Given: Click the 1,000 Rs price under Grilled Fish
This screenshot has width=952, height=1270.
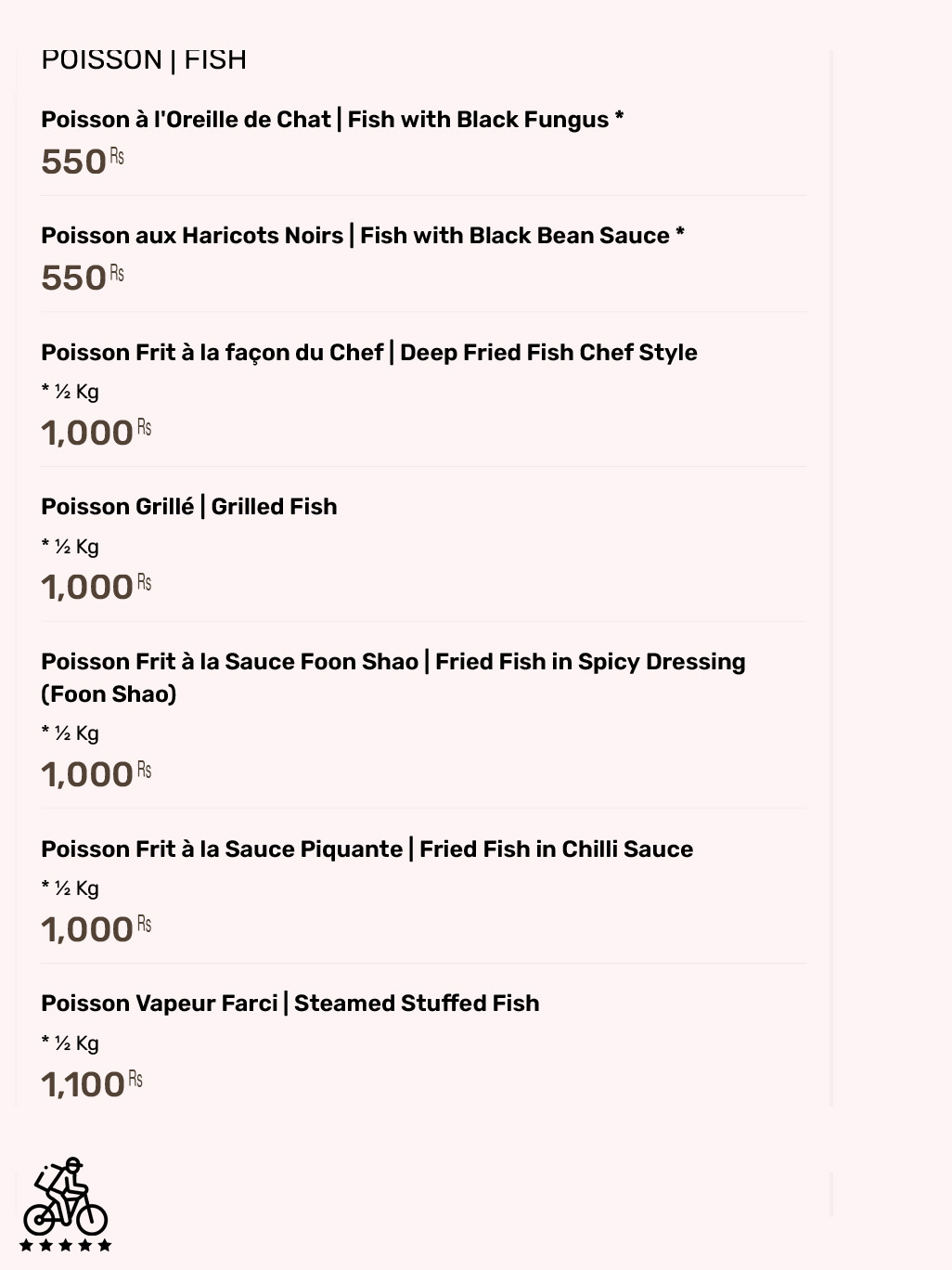Looking at the screenshot, I should pyautogui.click(x=96, y=587).
